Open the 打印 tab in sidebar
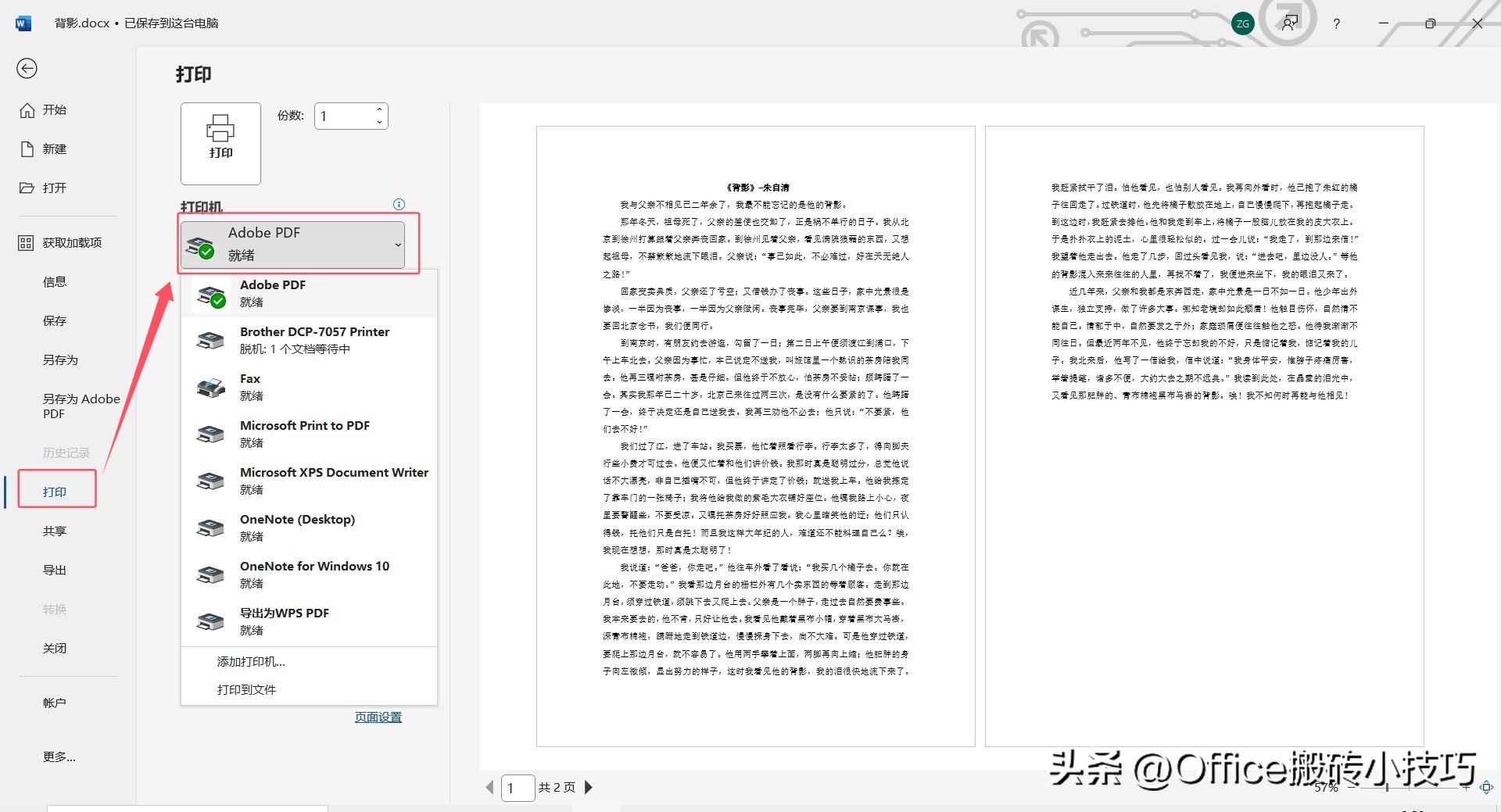1501x812 pixels. 55,492
